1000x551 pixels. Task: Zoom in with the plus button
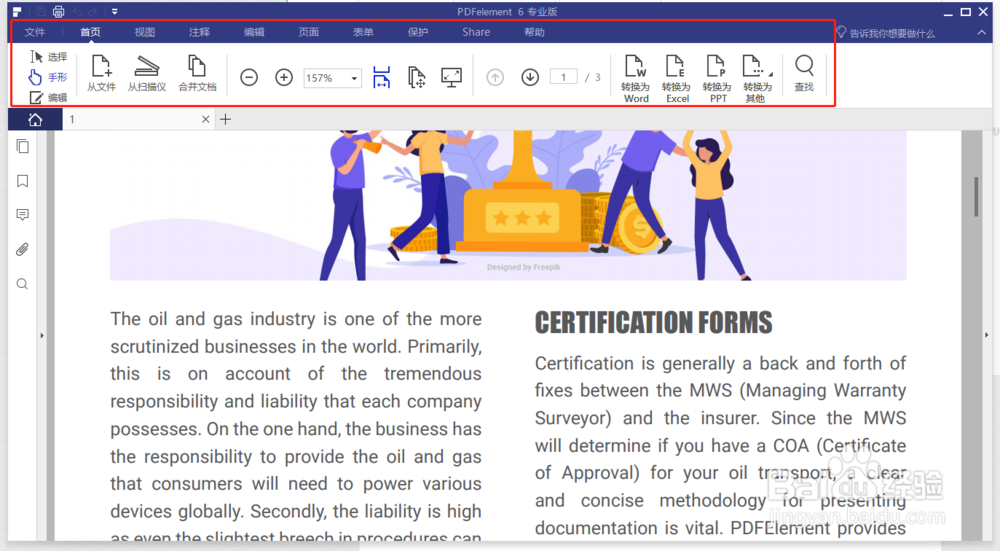point(284,77)
